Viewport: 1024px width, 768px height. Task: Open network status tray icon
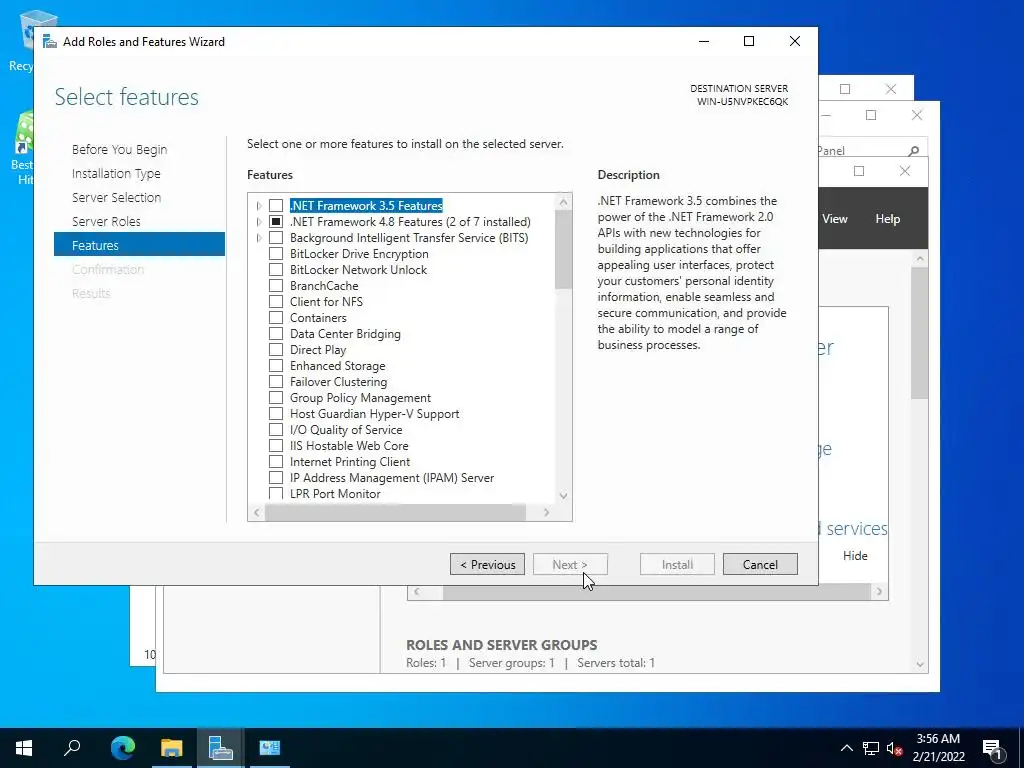(871, 748)
